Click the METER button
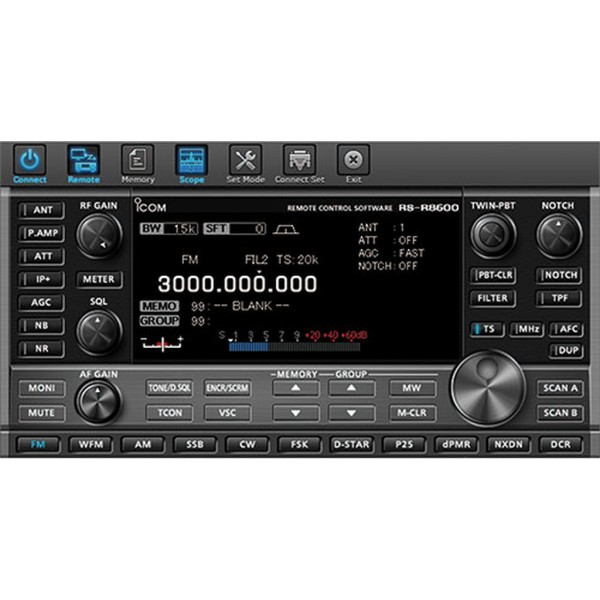The width and height of the screenshot is (600, 600). coord(99,280)
